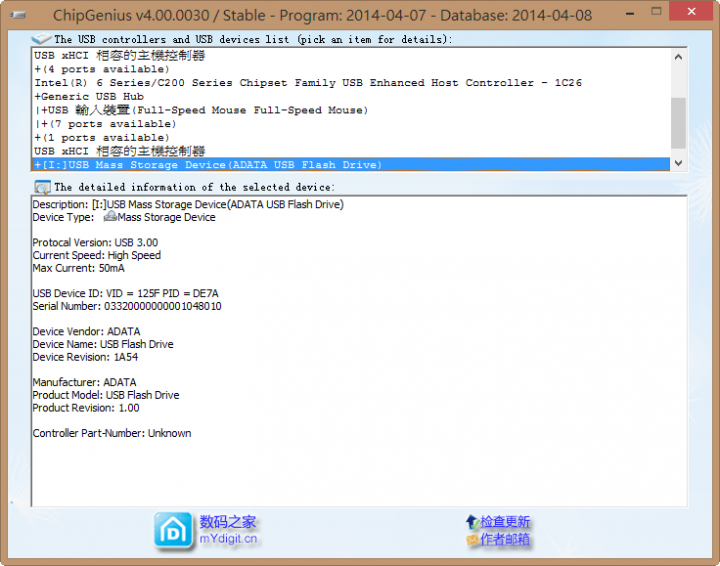Click the 'Product Model: USB Flash Drive' line

pos(106,395)
